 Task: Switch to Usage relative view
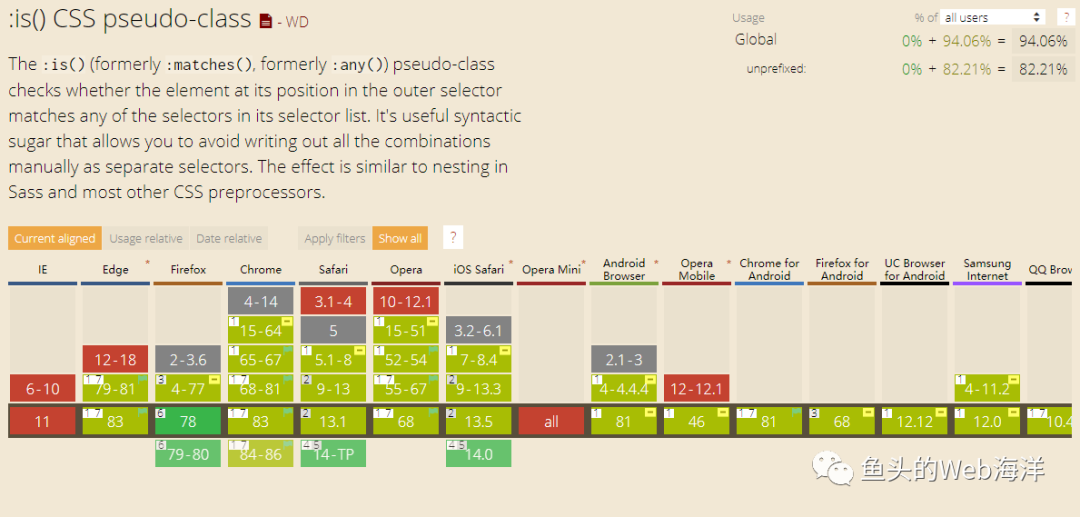[146, 239]
